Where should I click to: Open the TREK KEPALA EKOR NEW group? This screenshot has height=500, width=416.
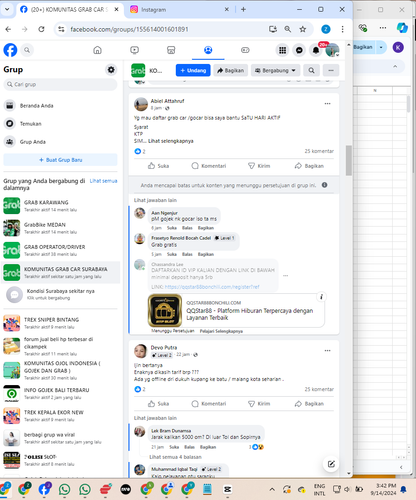pyautogui.click(x=60, y=416)
